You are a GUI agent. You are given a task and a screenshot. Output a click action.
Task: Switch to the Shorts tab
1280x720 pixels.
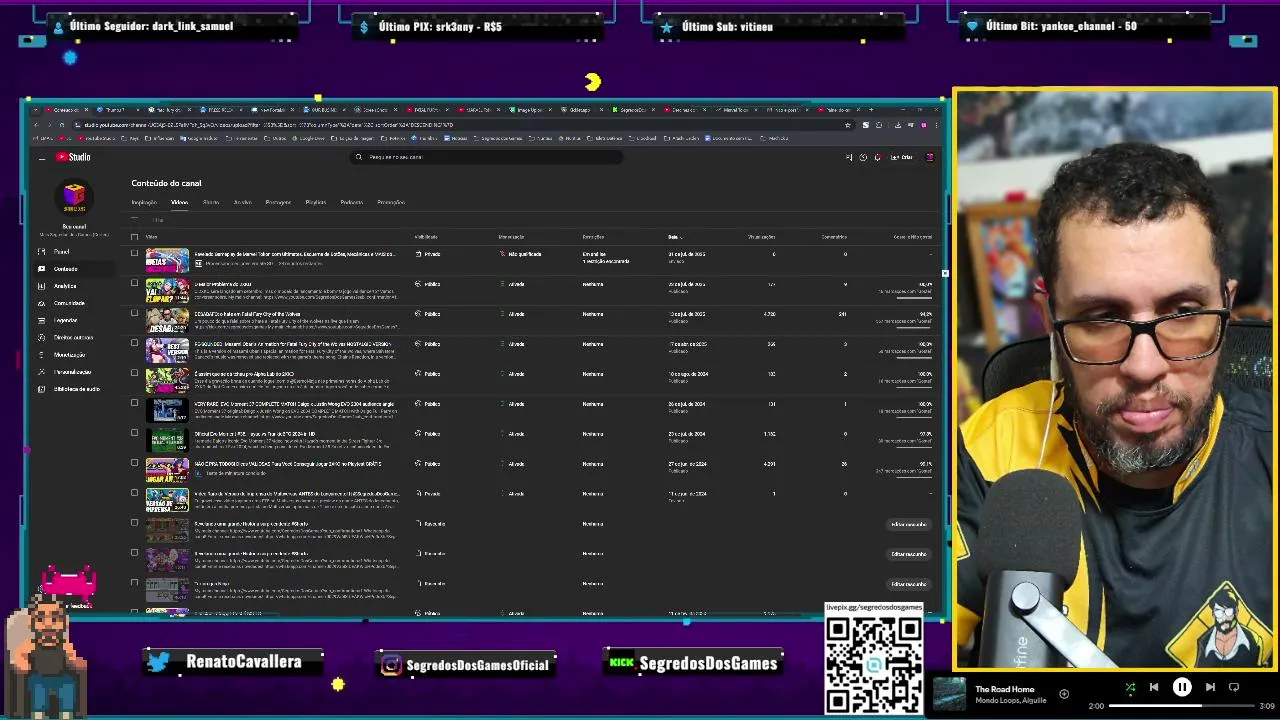click(211, 202)
